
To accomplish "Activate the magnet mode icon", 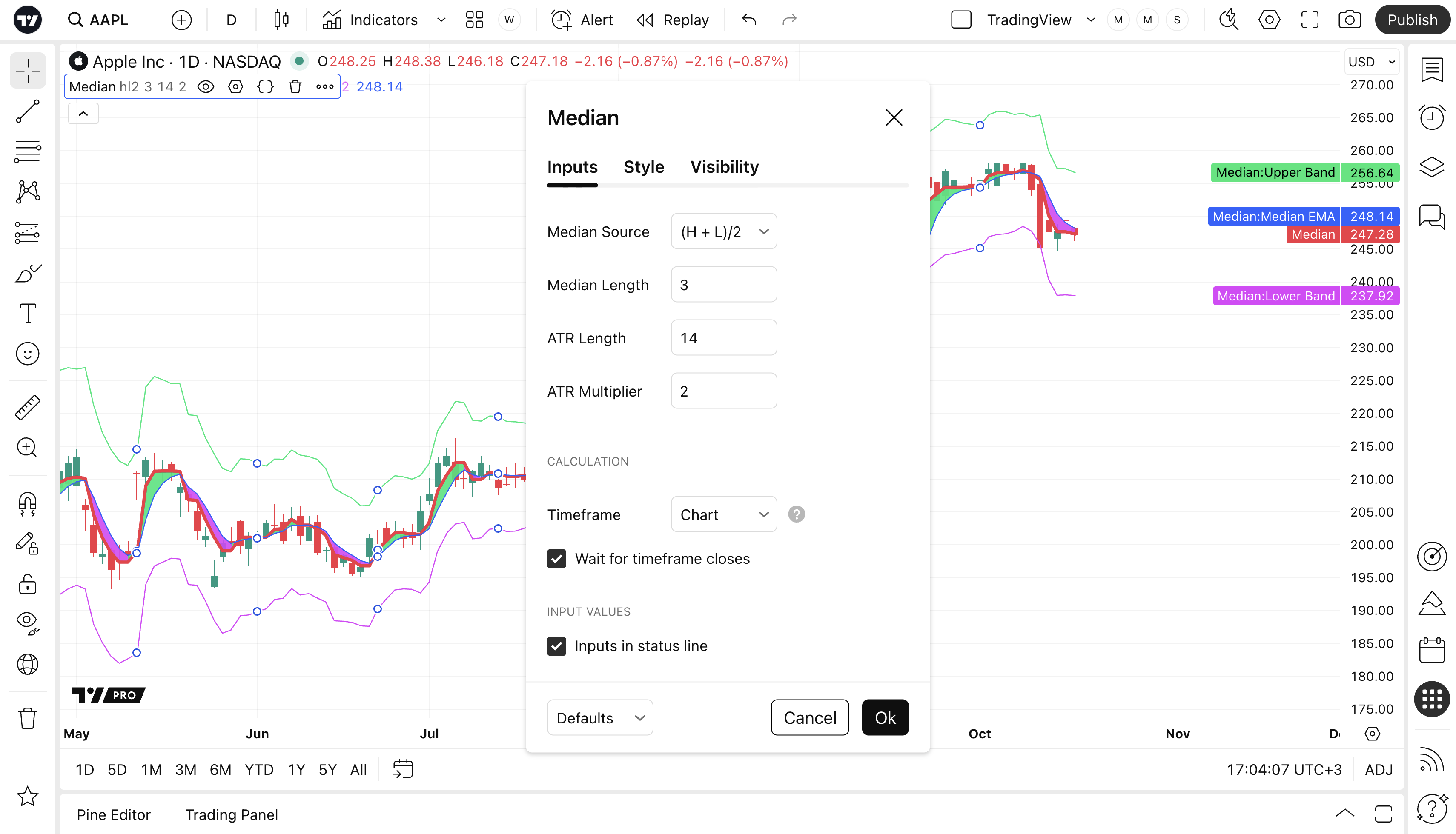I will (x=28, y=503).
